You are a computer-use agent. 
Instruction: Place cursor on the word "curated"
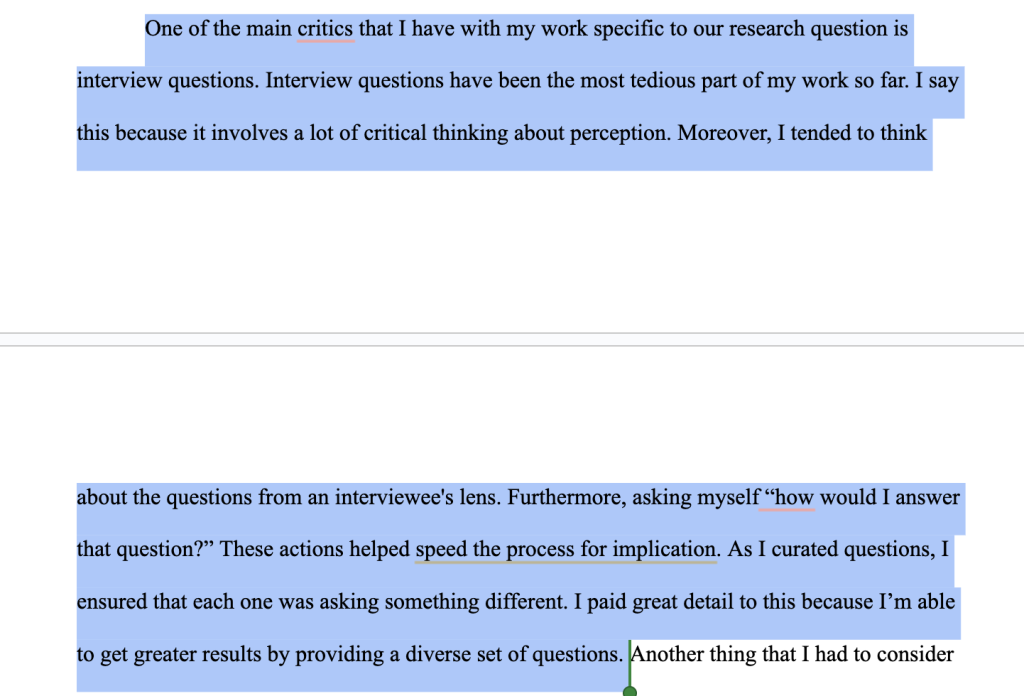[x=799, y=550]
